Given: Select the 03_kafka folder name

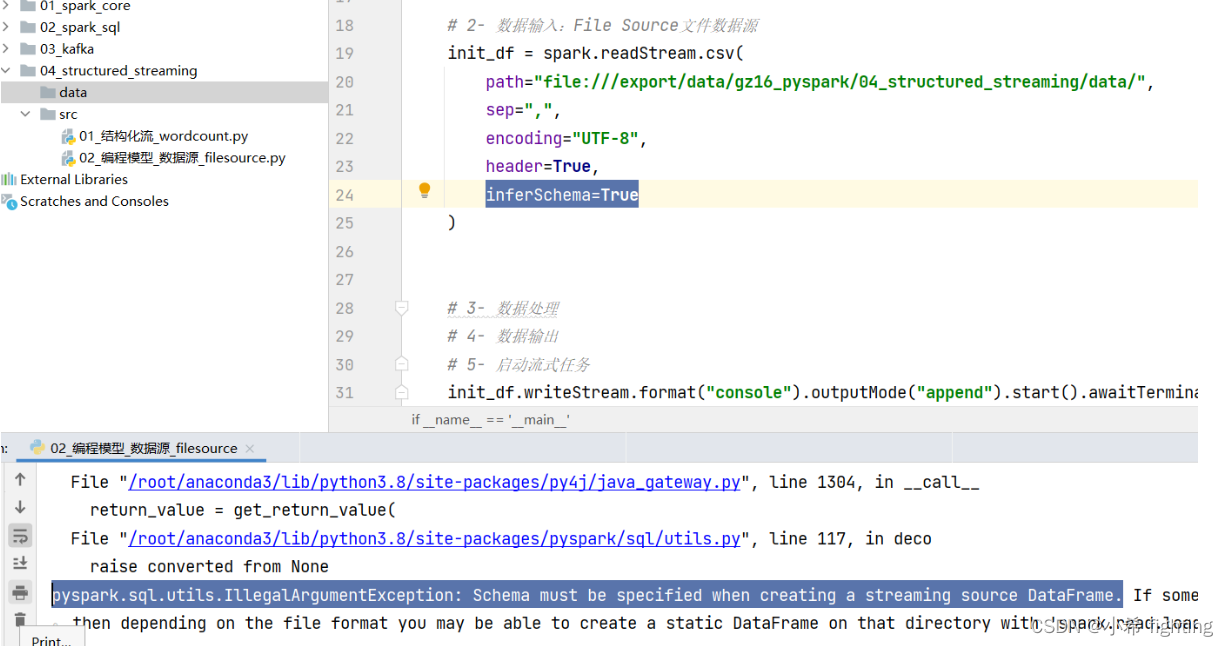Looking at the screenshot, I should [x=67, y=49].
